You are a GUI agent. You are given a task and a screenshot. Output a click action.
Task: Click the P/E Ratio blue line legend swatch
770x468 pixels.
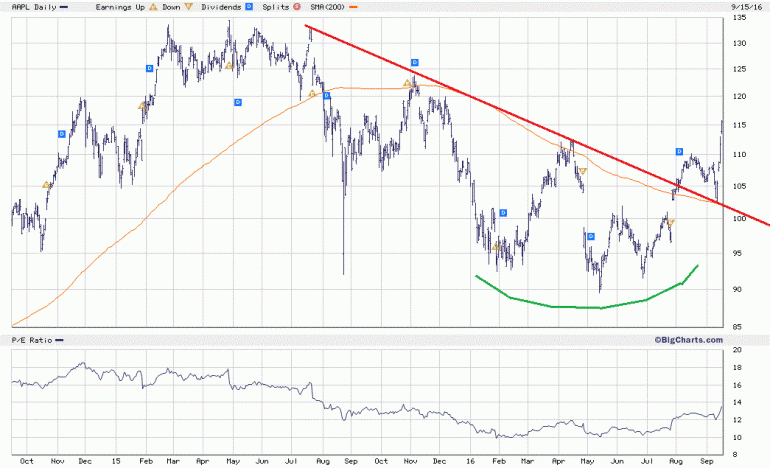(59, 340)
